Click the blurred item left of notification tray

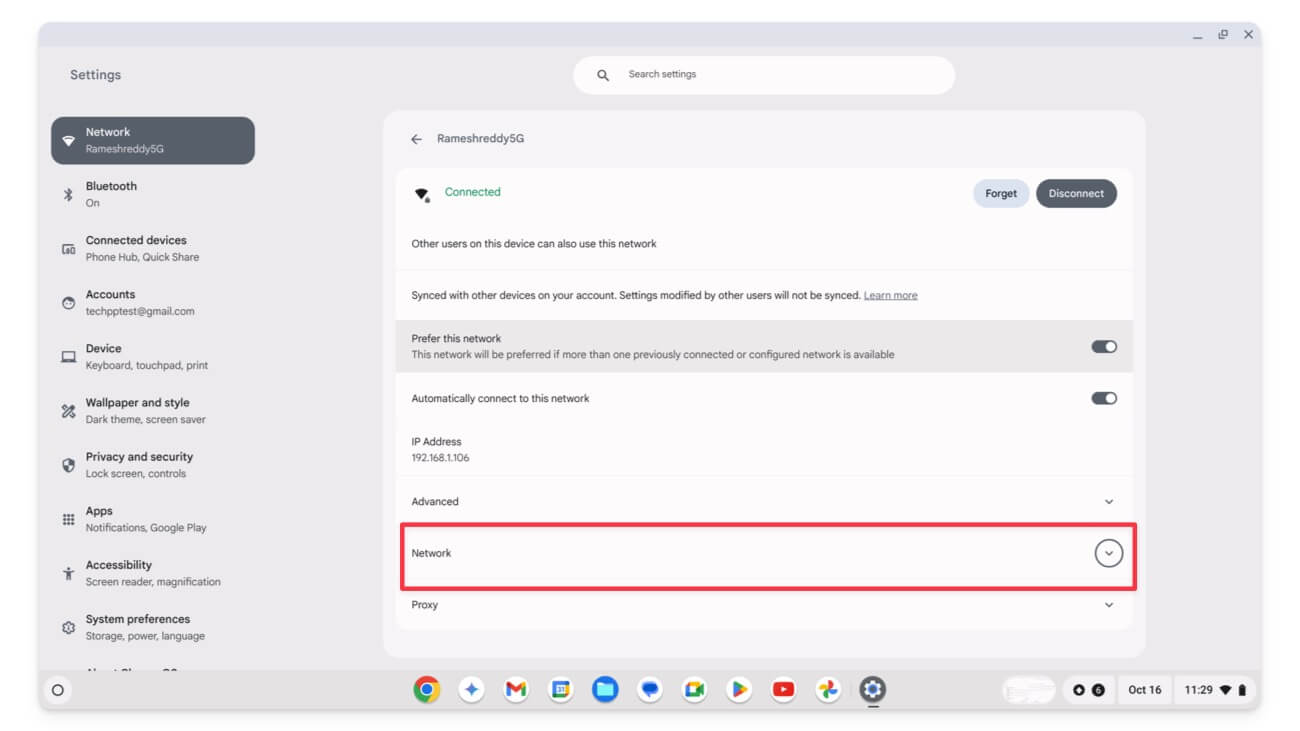(x=1029, y=690)
